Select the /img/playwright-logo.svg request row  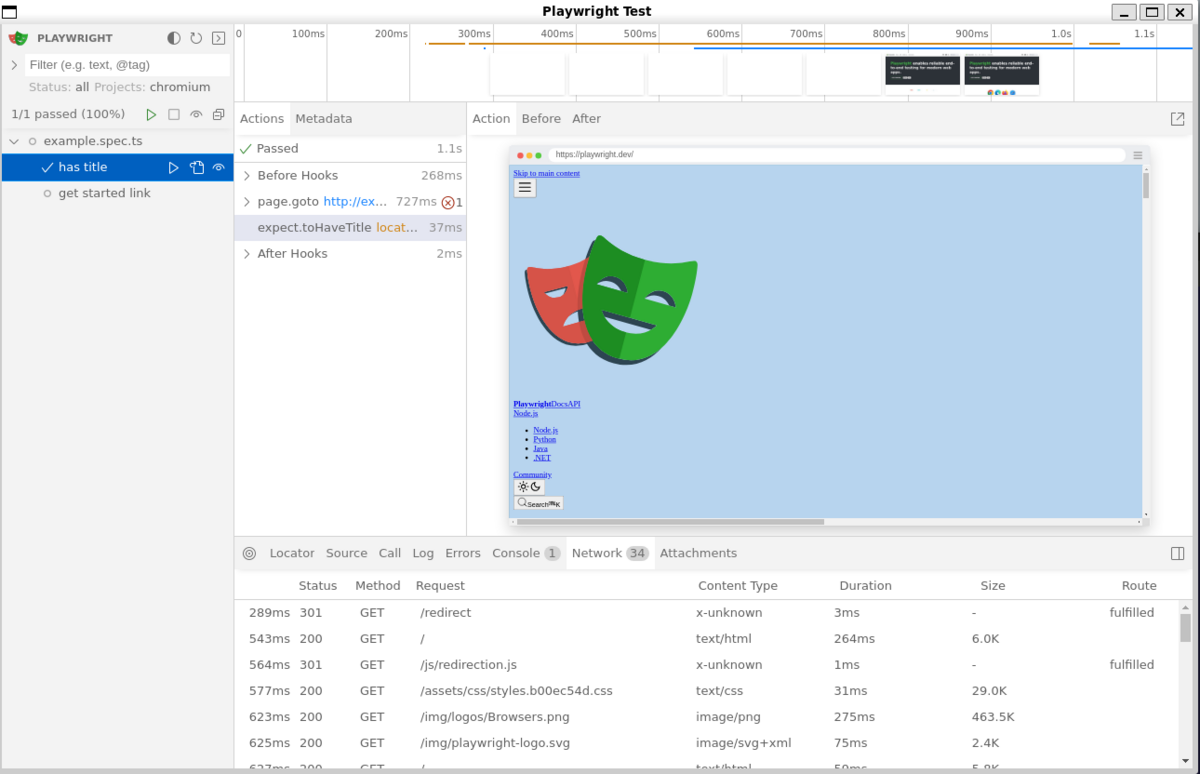coord(706,743)
